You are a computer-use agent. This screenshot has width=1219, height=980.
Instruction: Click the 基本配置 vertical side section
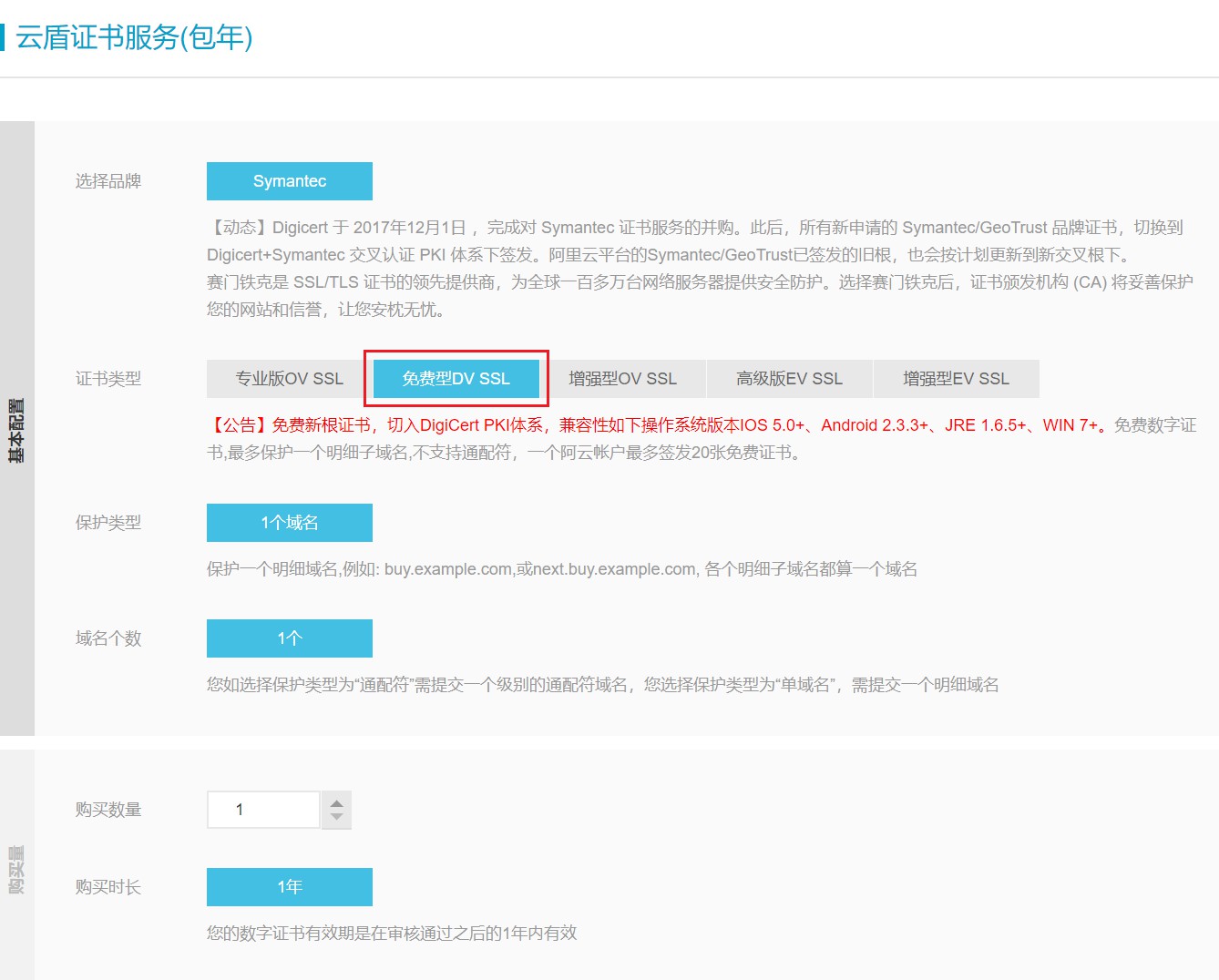click(x=16, y=429)
